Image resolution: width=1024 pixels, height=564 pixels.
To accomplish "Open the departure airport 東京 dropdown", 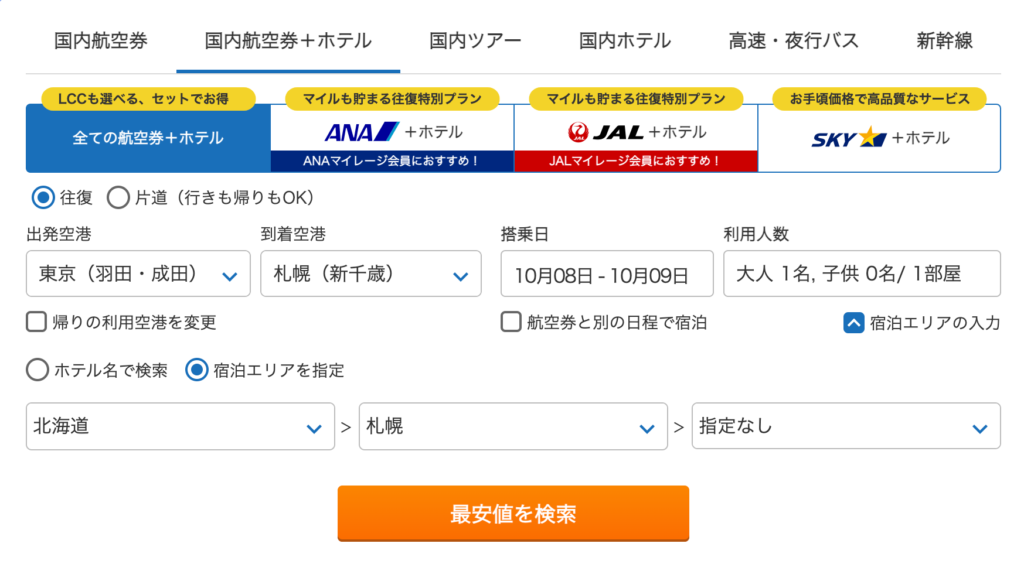I will pyautogui.click(x=138, y=274).
